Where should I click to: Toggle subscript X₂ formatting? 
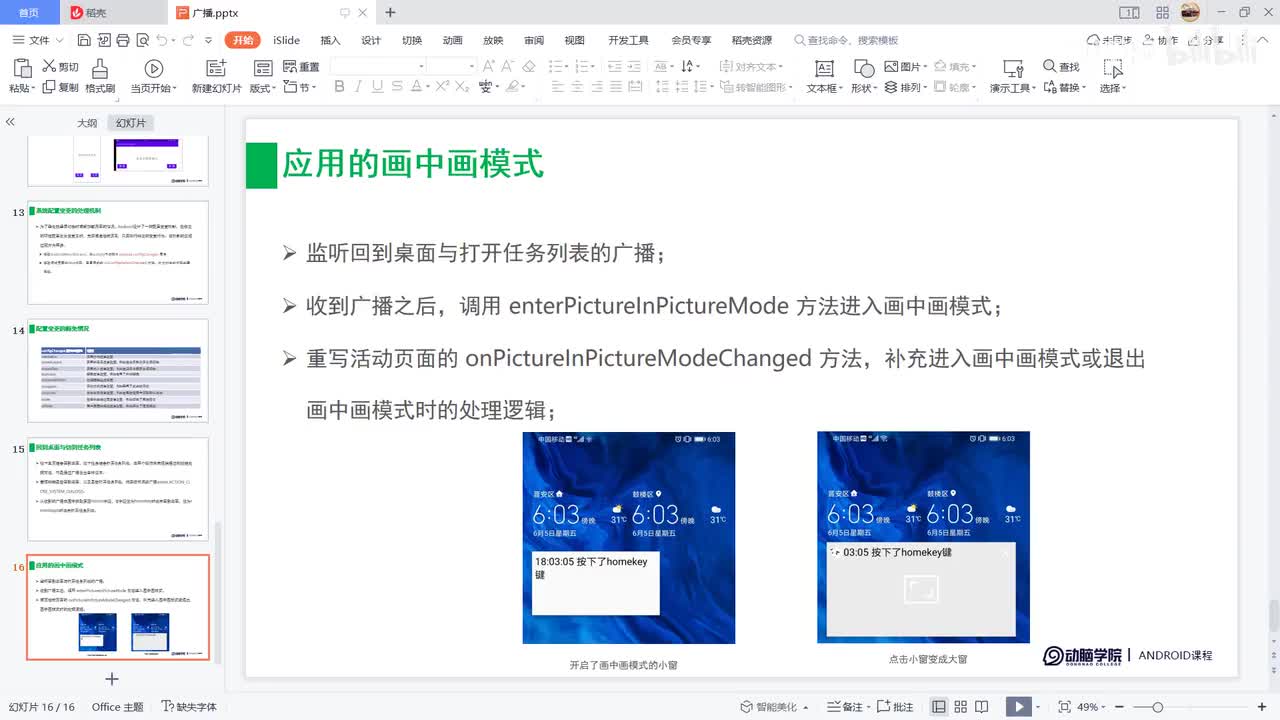[462, 87]
